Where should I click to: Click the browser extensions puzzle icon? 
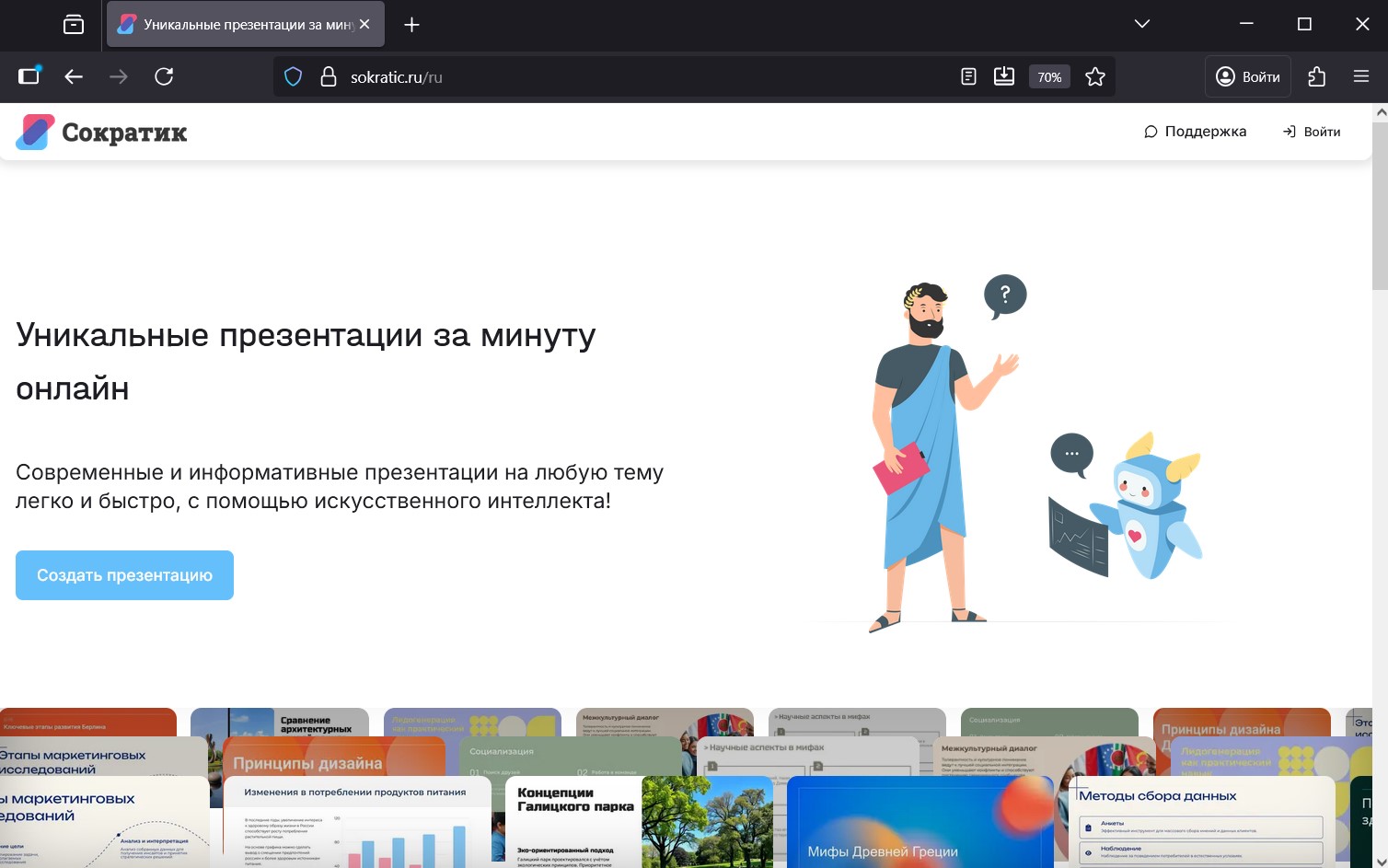coord(1317,76)
